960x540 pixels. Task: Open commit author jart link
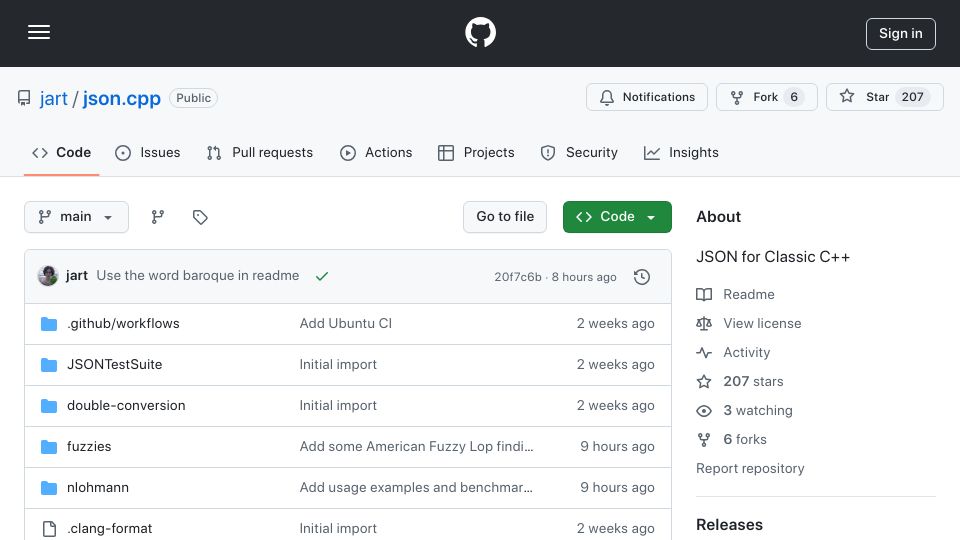pos(77,276)
